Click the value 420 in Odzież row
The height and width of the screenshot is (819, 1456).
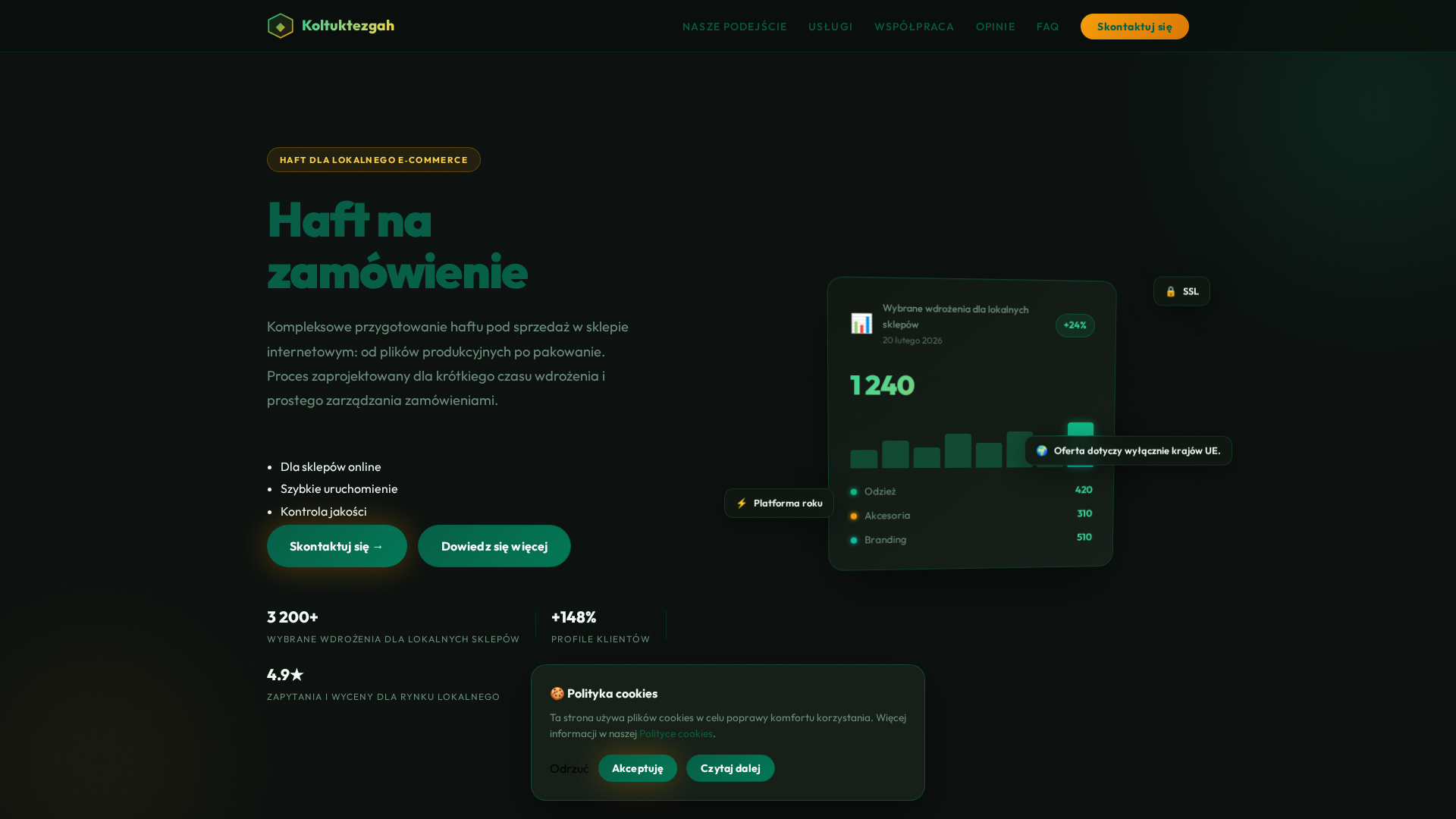click(1084, 490)
